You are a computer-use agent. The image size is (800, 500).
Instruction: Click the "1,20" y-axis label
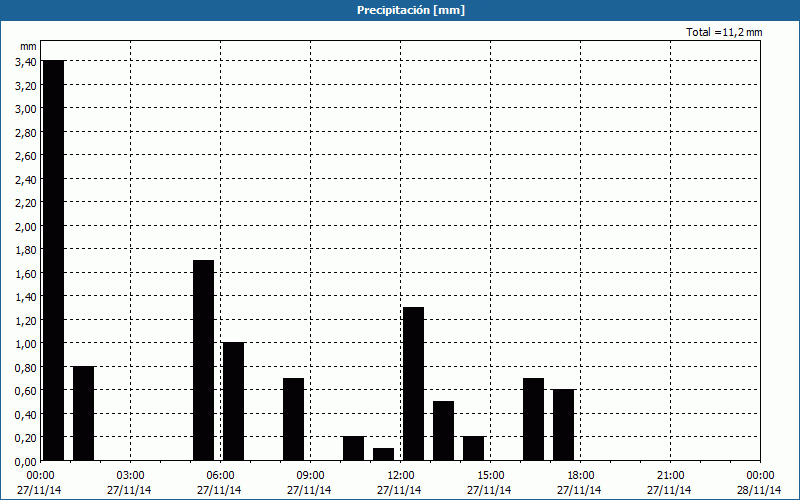(26, 320)
